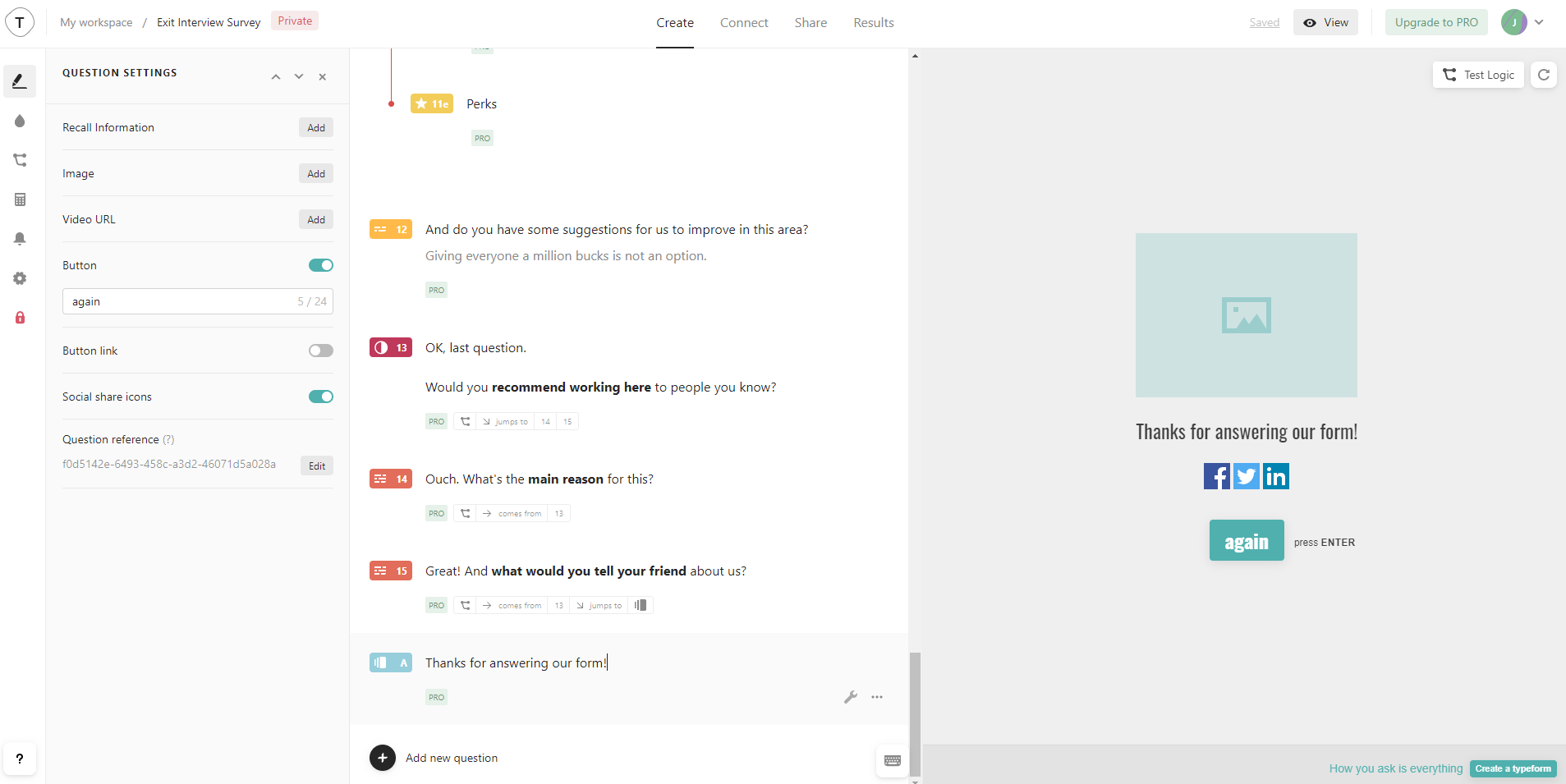Open the Notifications bell sidebar icon
This screenshot has height=784, width=1566.
(x=20, y=239)
